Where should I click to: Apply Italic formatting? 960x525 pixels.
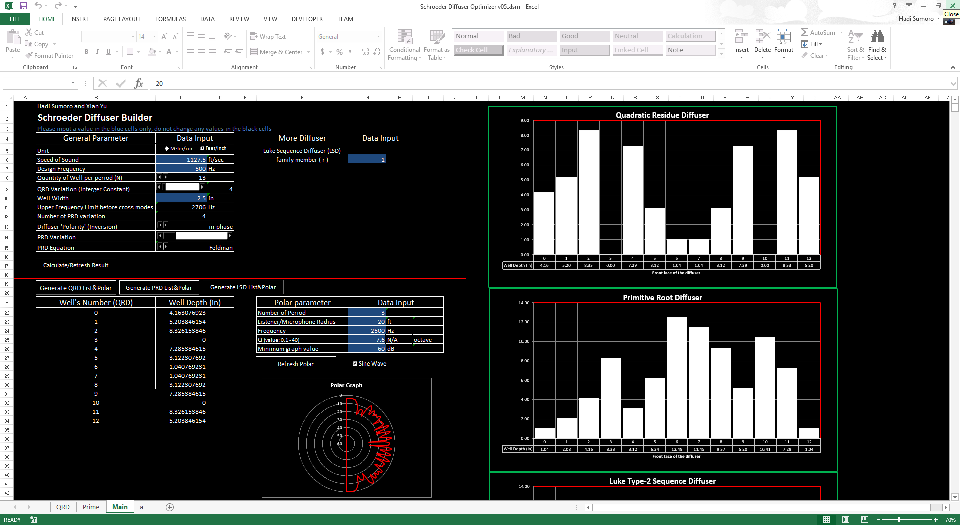[97, 52]
